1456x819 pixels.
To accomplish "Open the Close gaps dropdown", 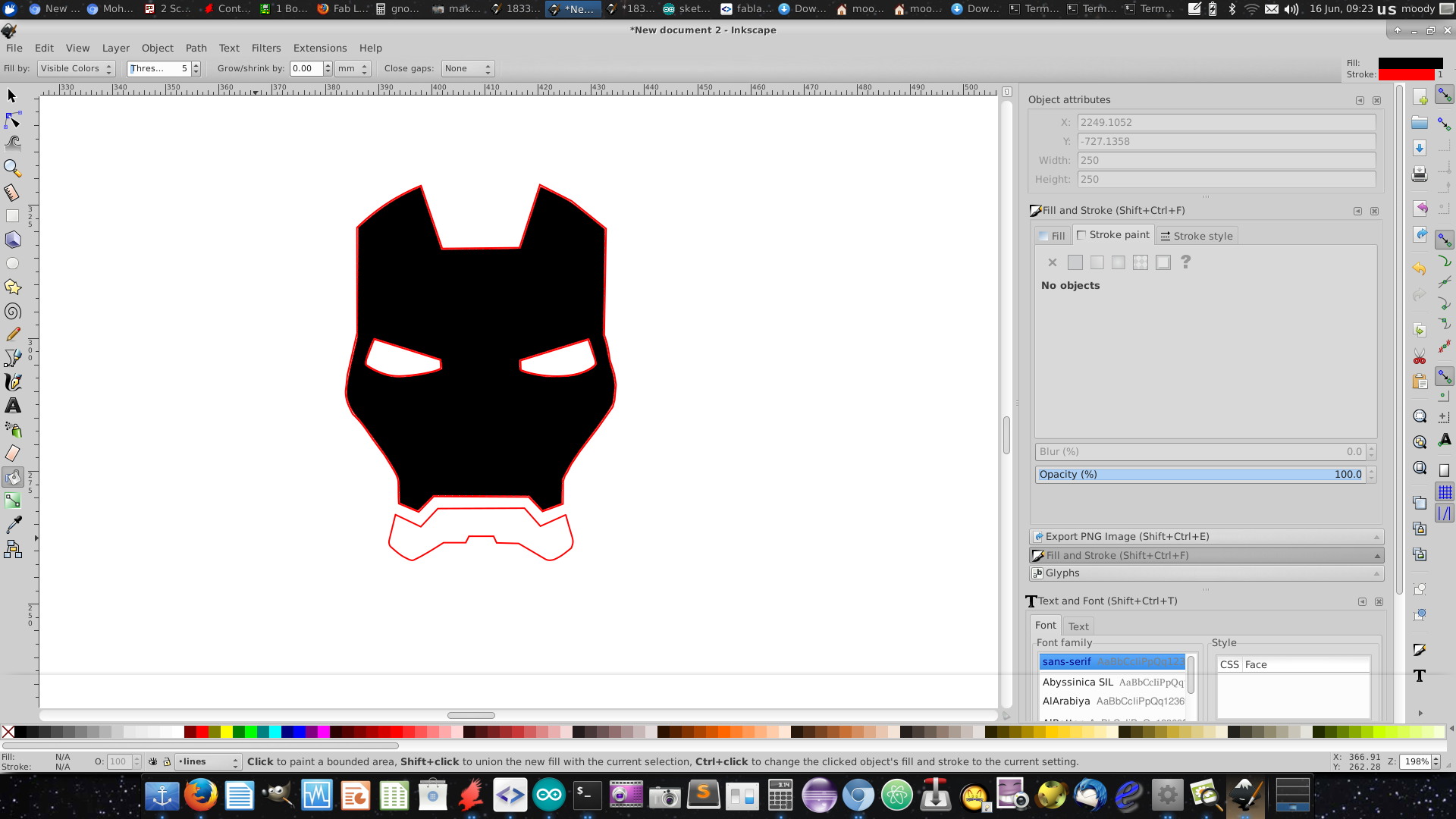I will [x=468, y=69].
